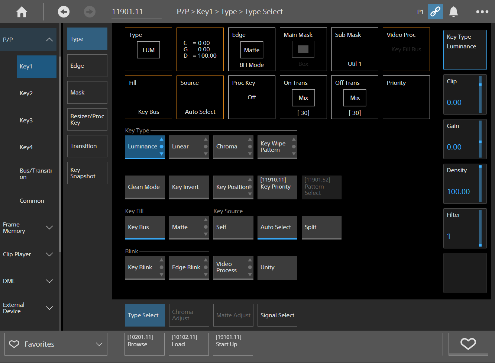Toggle Key Position
495x363 pixels.
click(233, 187)
